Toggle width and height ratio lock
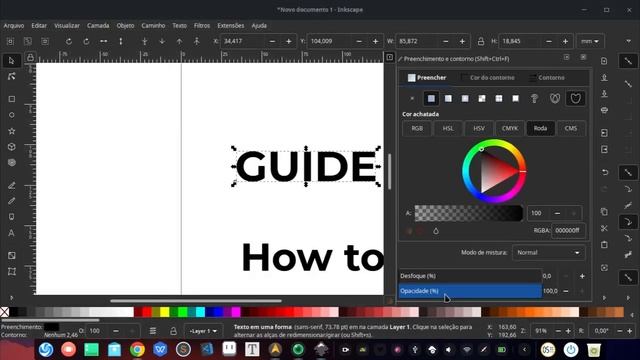This screenshot has width=640, height=360. point(481,41)
